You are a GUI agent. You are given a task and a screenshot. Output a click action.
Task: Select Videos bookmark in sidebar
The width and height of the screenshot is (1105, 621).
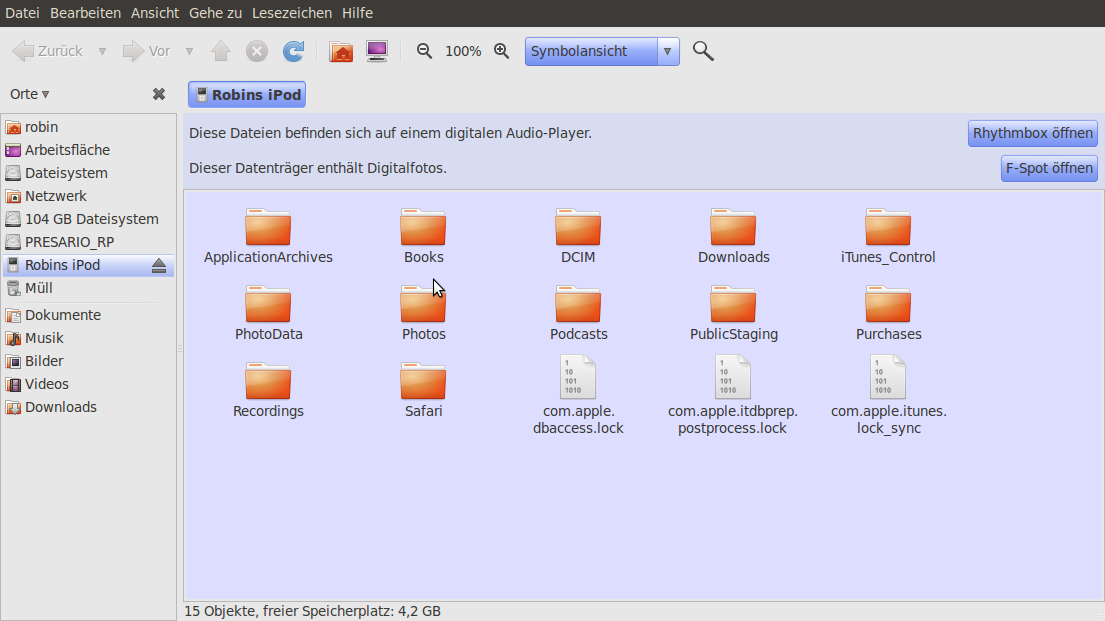coord(88,384)
